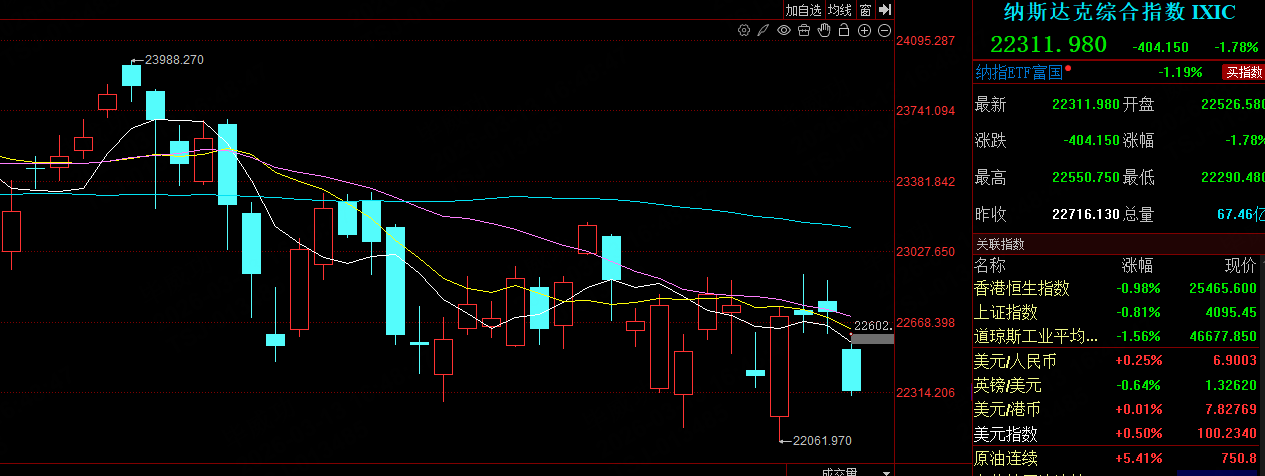Click the gray current price marker on axis

click(872, 340)
